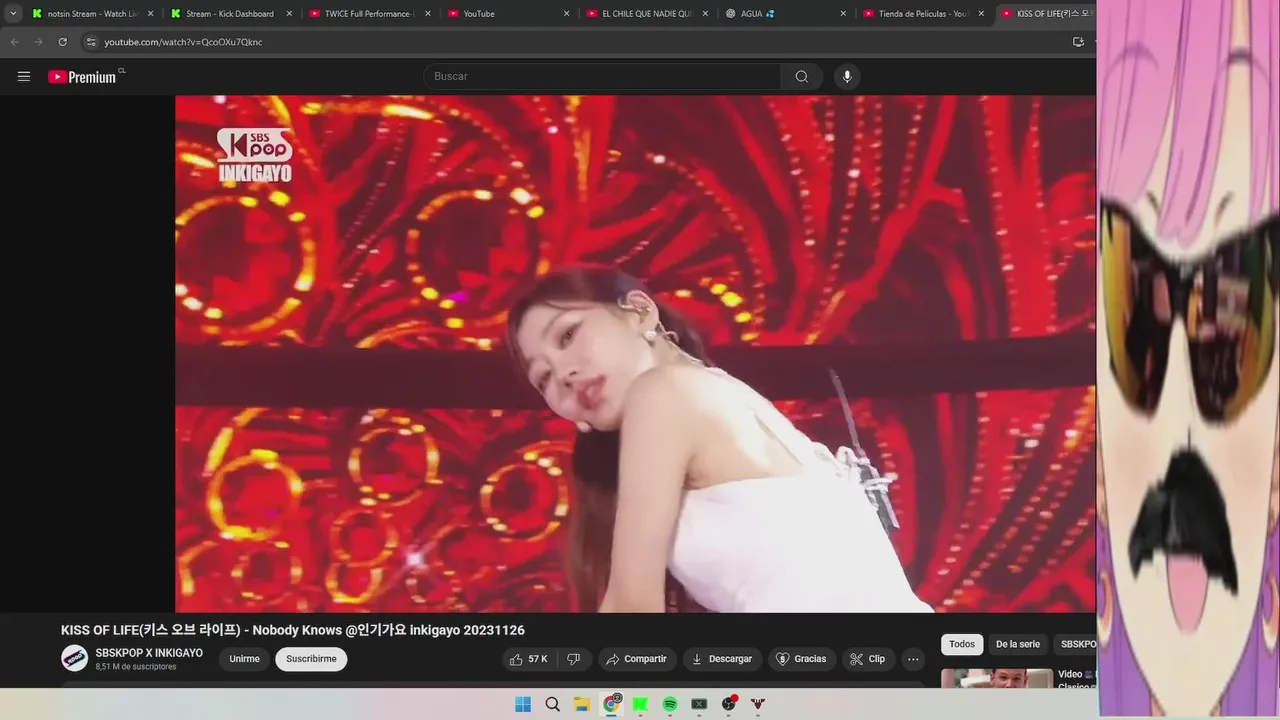Switch to Stream - Kick Dashboard tab
1280x720 pixels.
(x=231, y=14)
